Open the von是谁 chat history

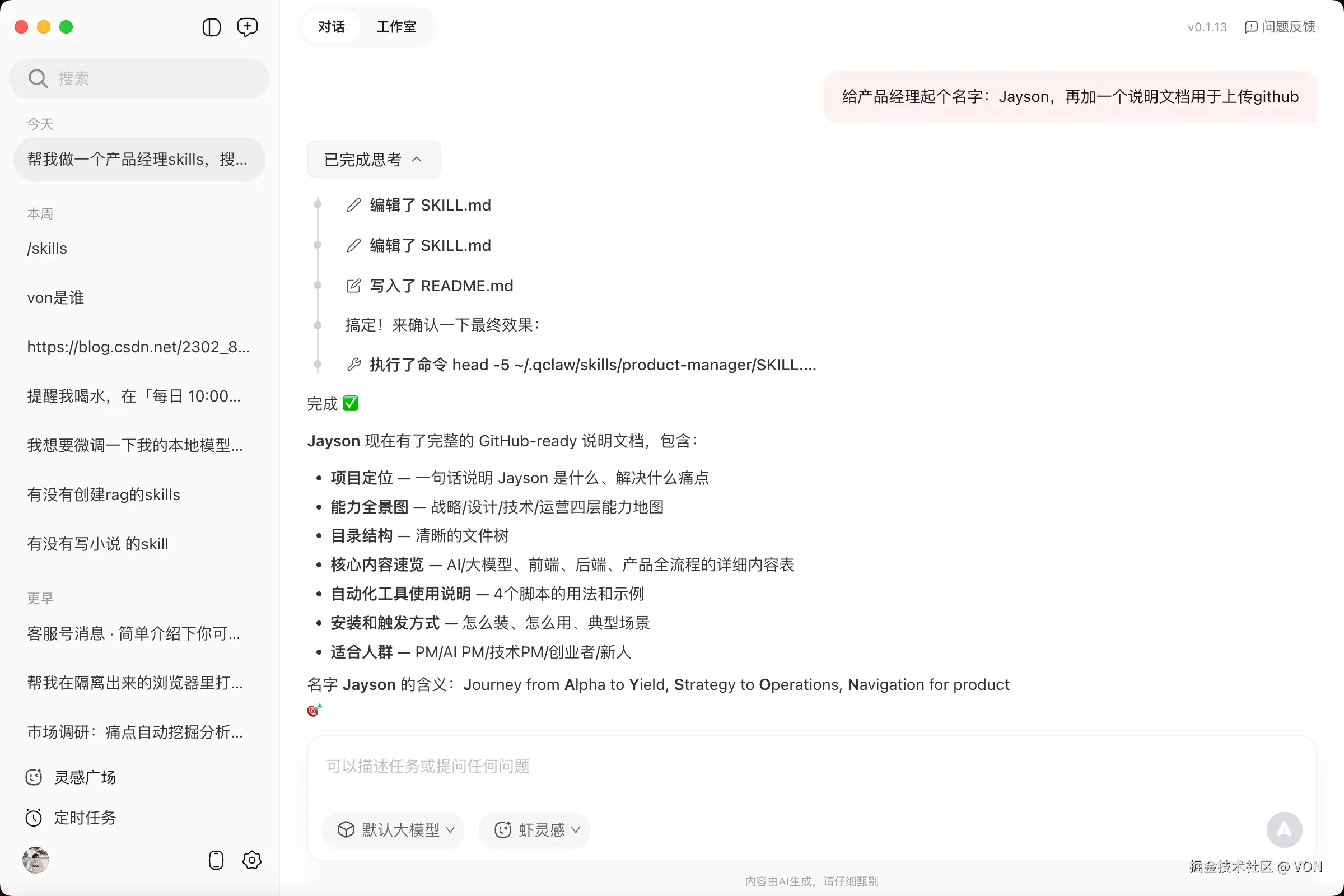(x=55, y=298)
